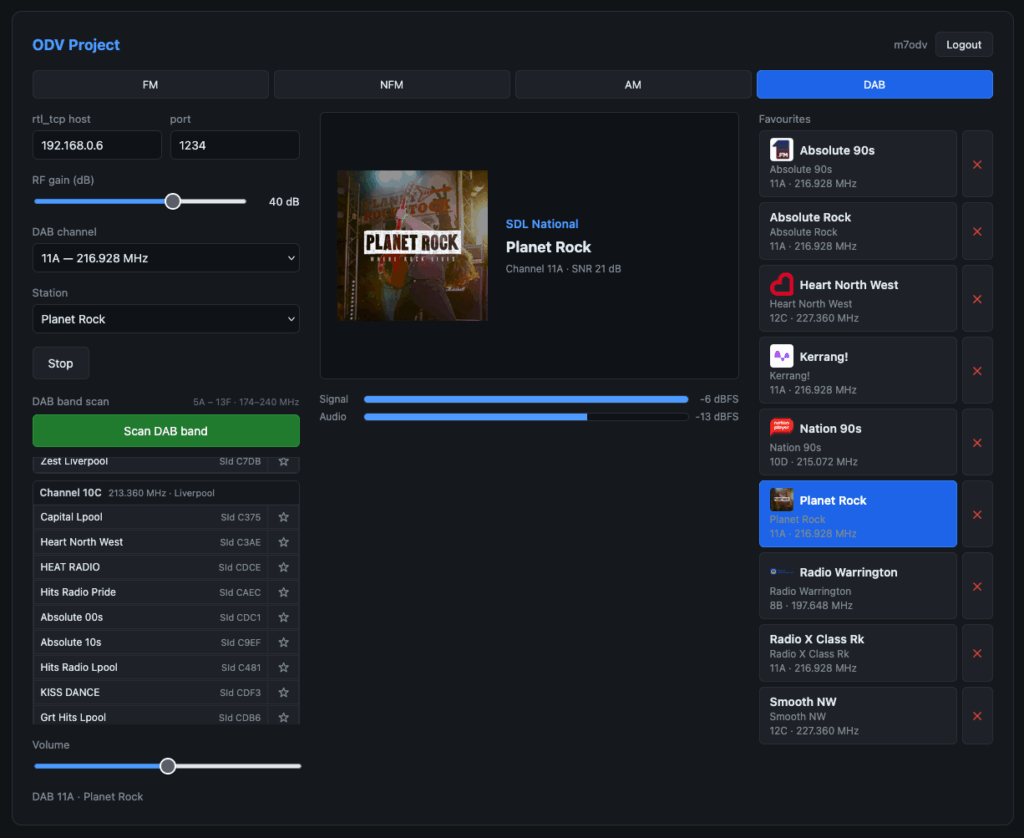Viewport: 1024px width, 838px height.
Task: Start a DAB band scan
Action: [x=166, y=431]
